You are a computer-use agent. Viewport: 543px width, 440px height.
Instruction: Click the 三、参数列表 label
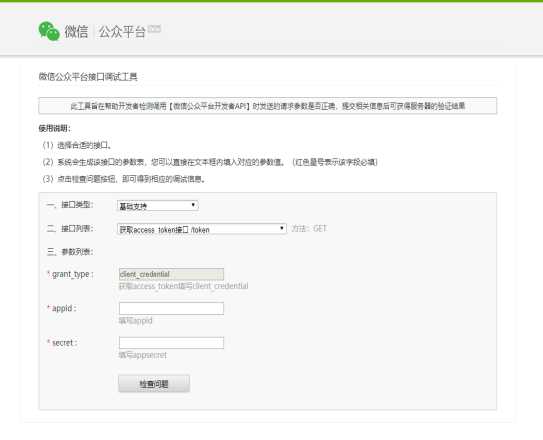(70, 252)
